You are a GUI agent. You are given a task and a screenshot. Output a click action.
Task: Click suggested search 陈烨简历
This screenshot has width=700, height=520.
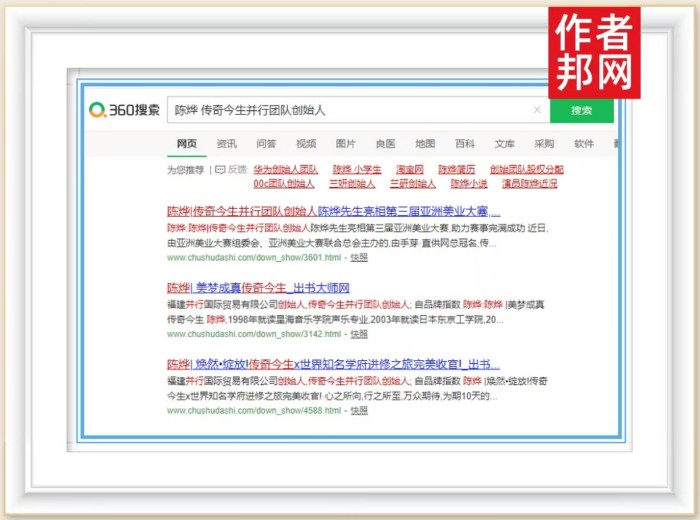point(457,170)
